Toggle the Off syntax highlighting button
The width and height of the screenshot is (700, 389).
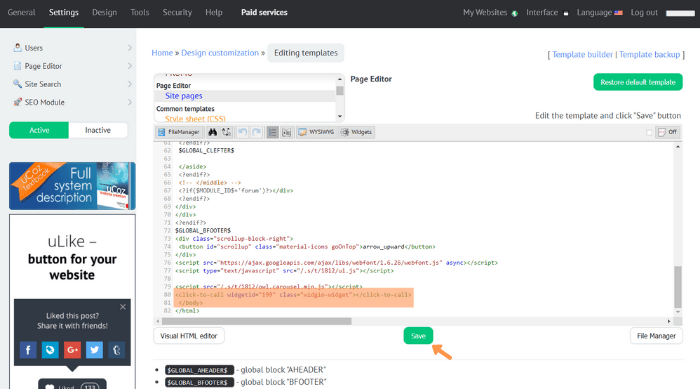coord(668,132)
